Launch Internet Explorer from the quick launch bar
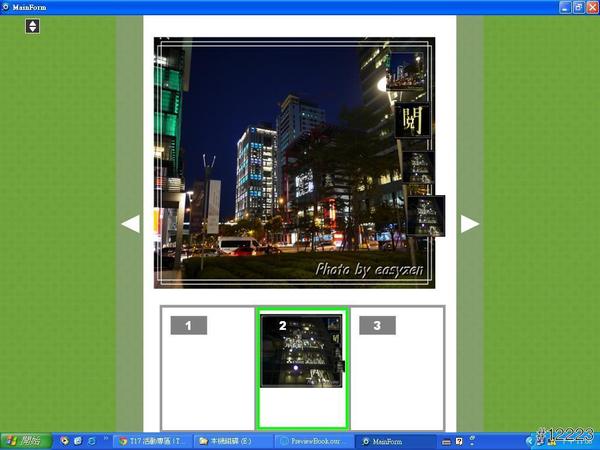600x450 pixels. pos(92,441)
